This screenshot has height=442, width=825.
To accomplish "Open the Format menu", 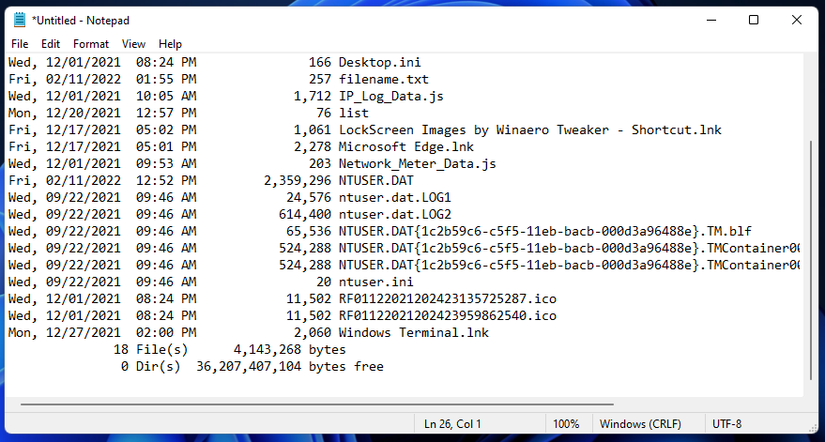I will [91, 44].
